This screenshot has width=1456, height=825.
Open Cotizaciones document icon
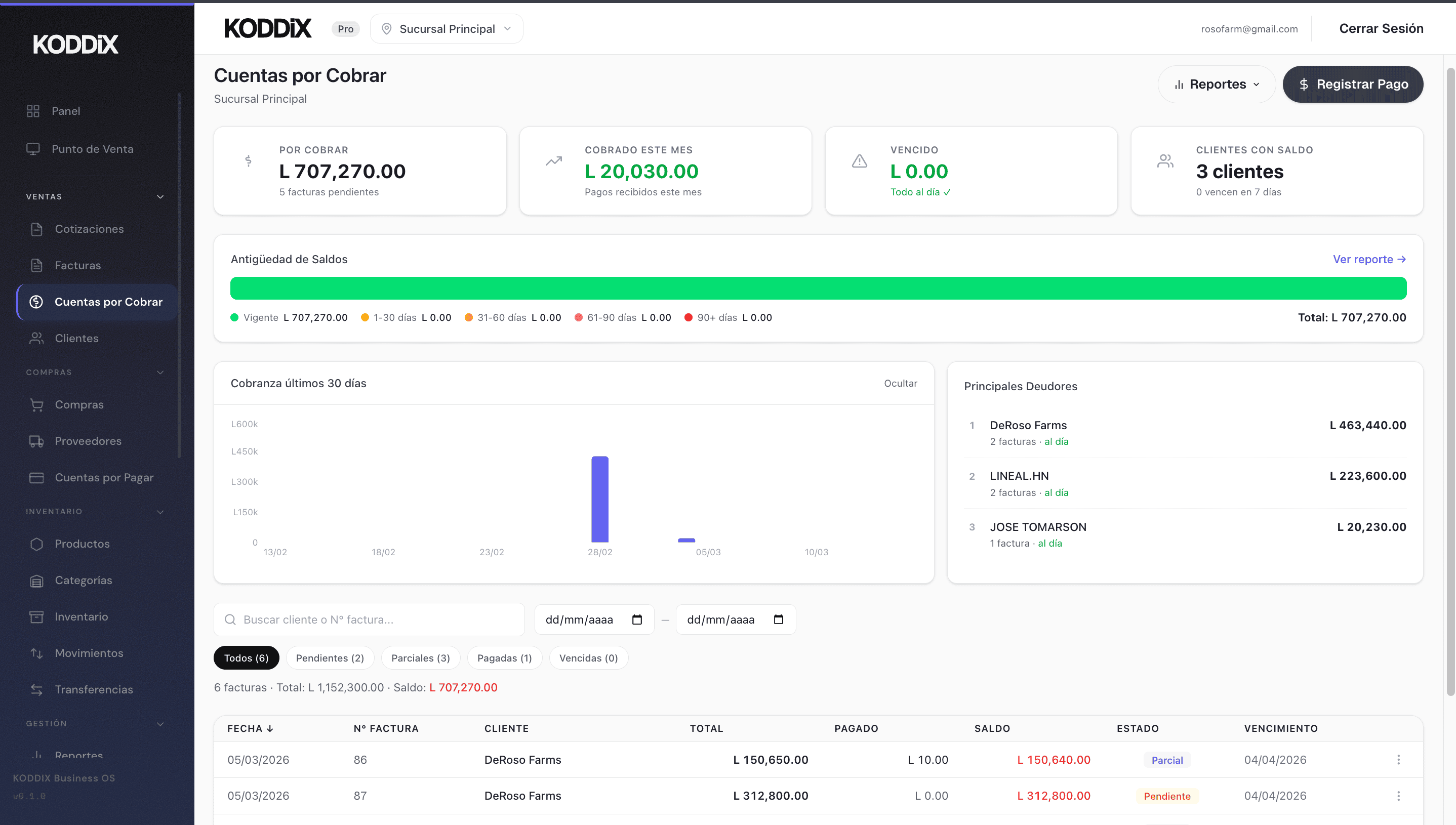click(37, 229)
